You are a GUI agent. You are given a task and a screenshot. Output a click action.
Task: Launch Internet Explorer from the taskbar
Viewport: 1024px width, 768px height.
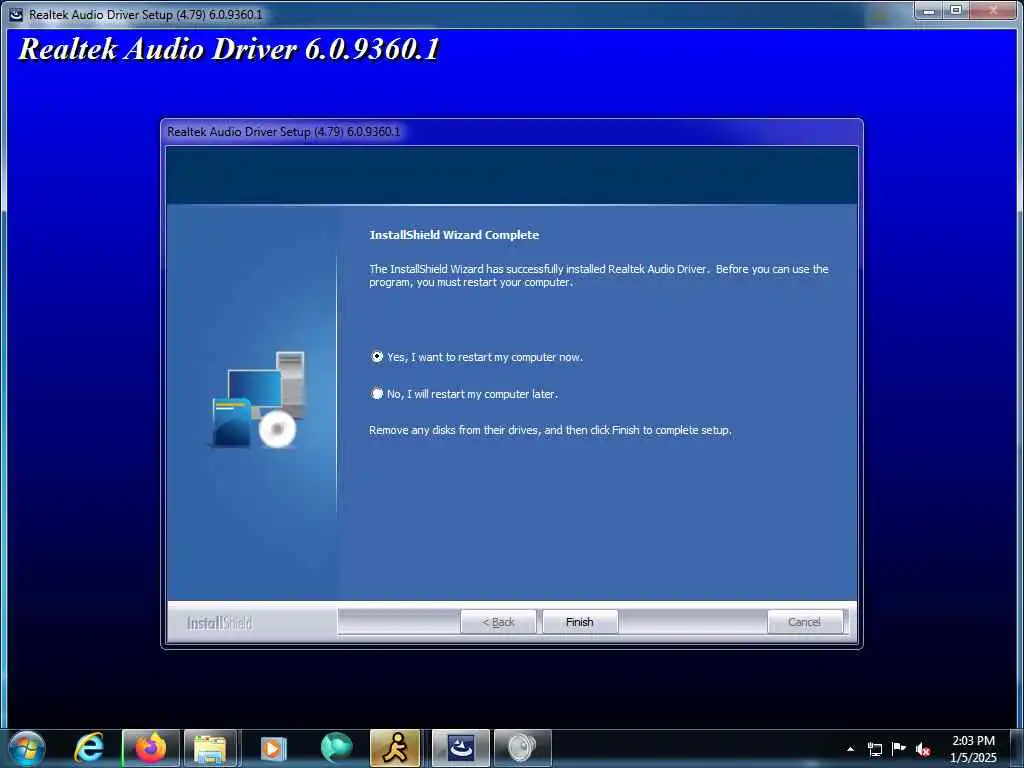(89, 748)
